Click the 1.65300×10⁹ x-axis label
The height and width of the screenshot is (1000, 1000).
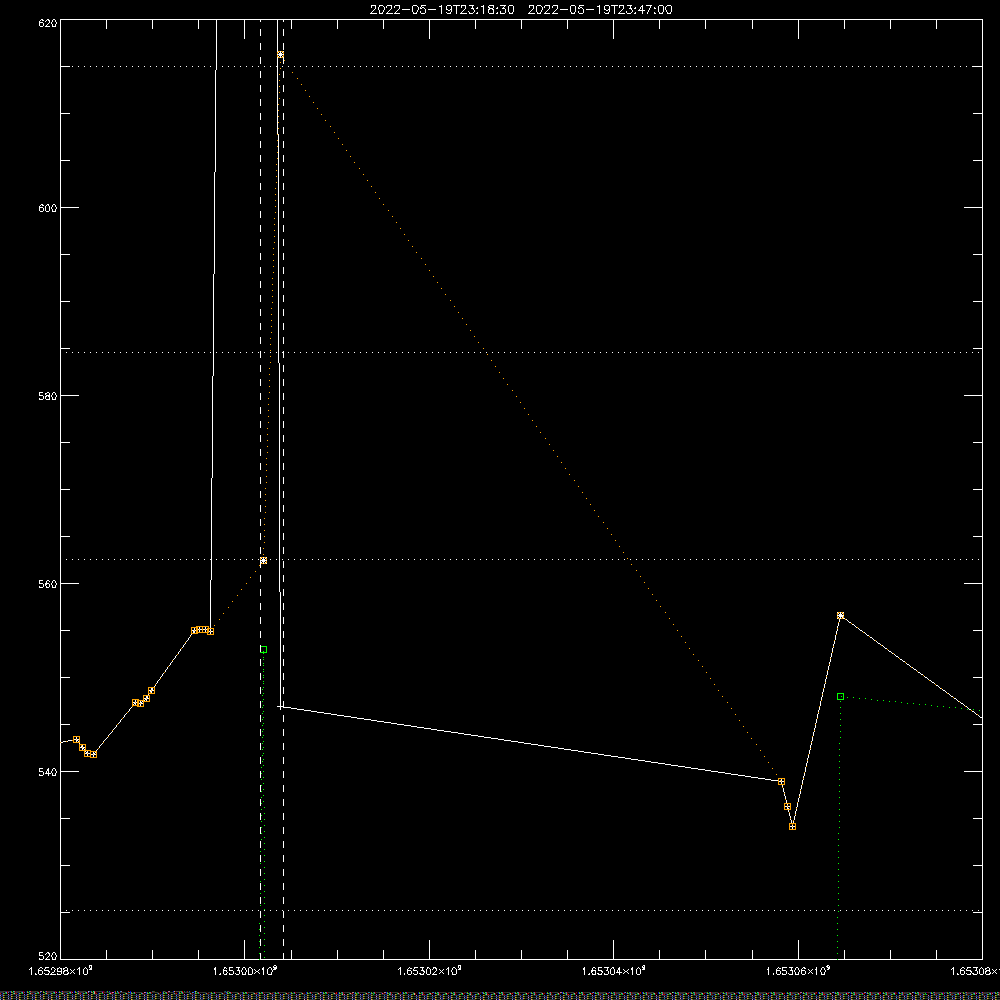[245, 971]
